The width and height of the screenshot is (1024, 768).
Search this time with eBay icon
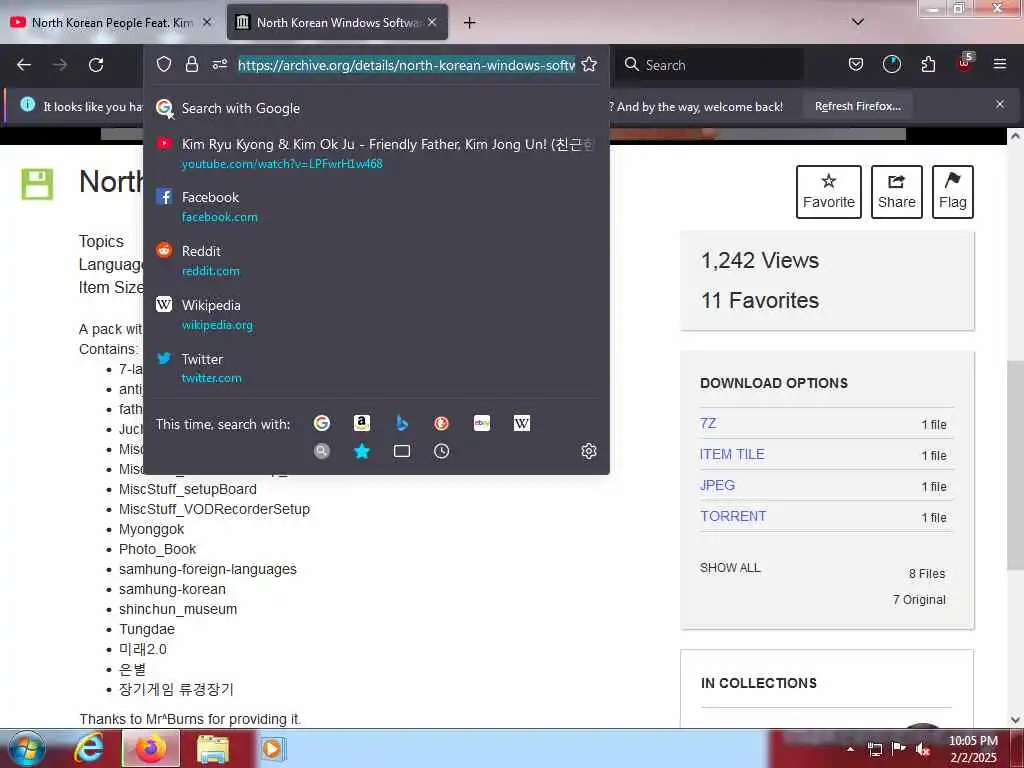click(482, 423)
